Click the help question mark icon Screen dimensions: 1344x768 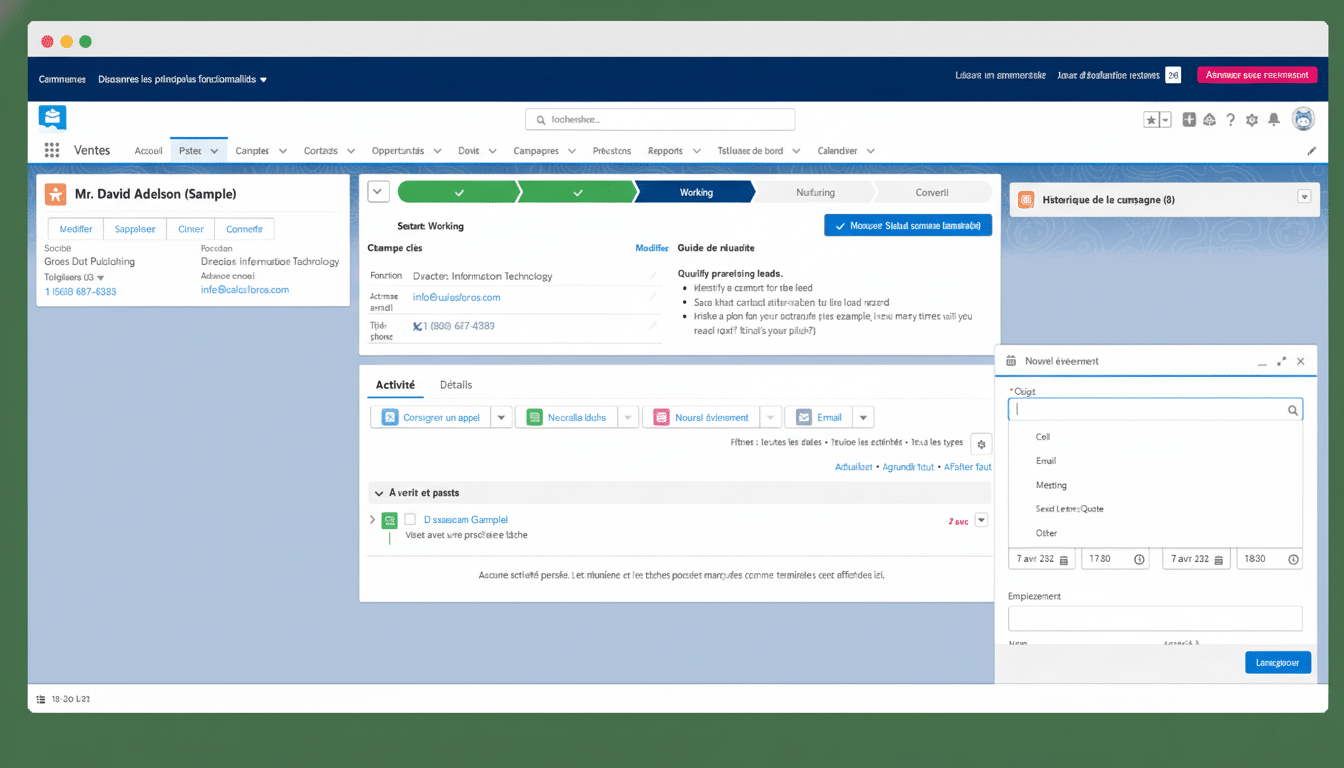click(x=1231, y=119)
